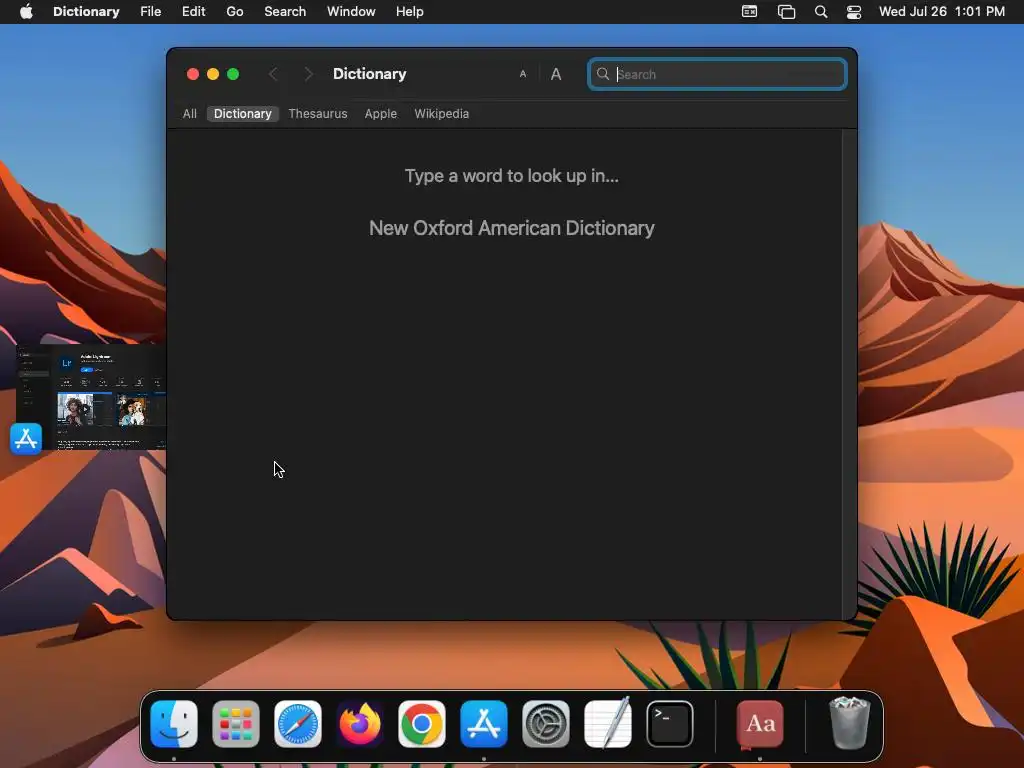
Task: Click 'Type a word to look up in...' text
Action: (x=511, y=176)
